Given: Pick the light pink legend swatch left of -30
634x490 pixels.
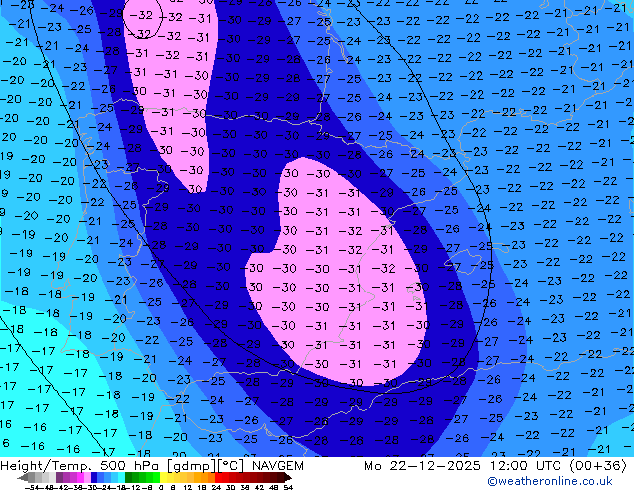Looking at the screenshot, I should point(87,477).
